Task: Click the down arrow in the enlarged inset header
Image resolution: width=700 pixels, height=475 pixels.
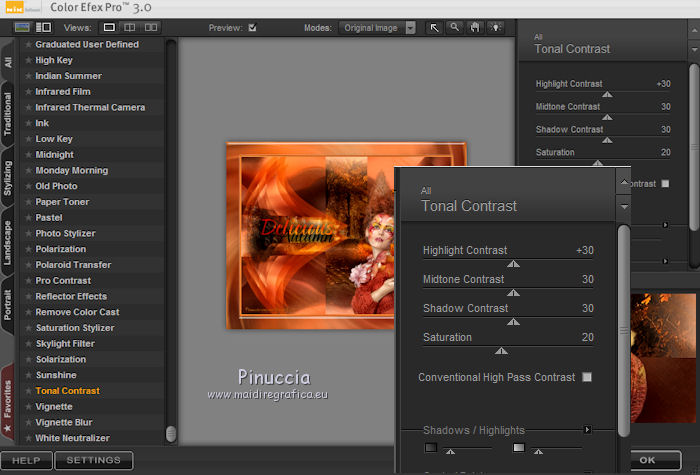Action: (624, 207)
